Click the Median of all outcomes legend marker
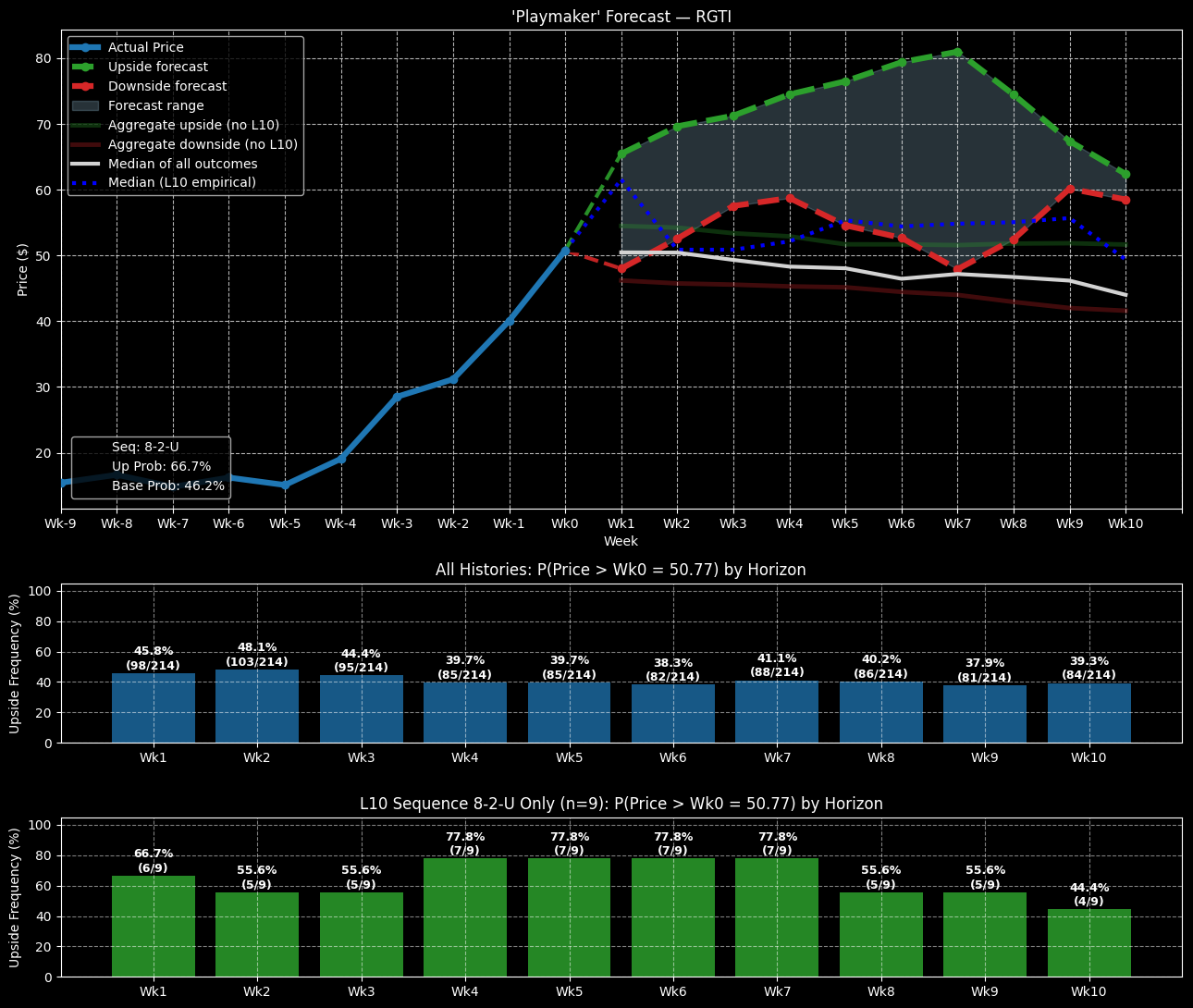 [x=86, y=164]
